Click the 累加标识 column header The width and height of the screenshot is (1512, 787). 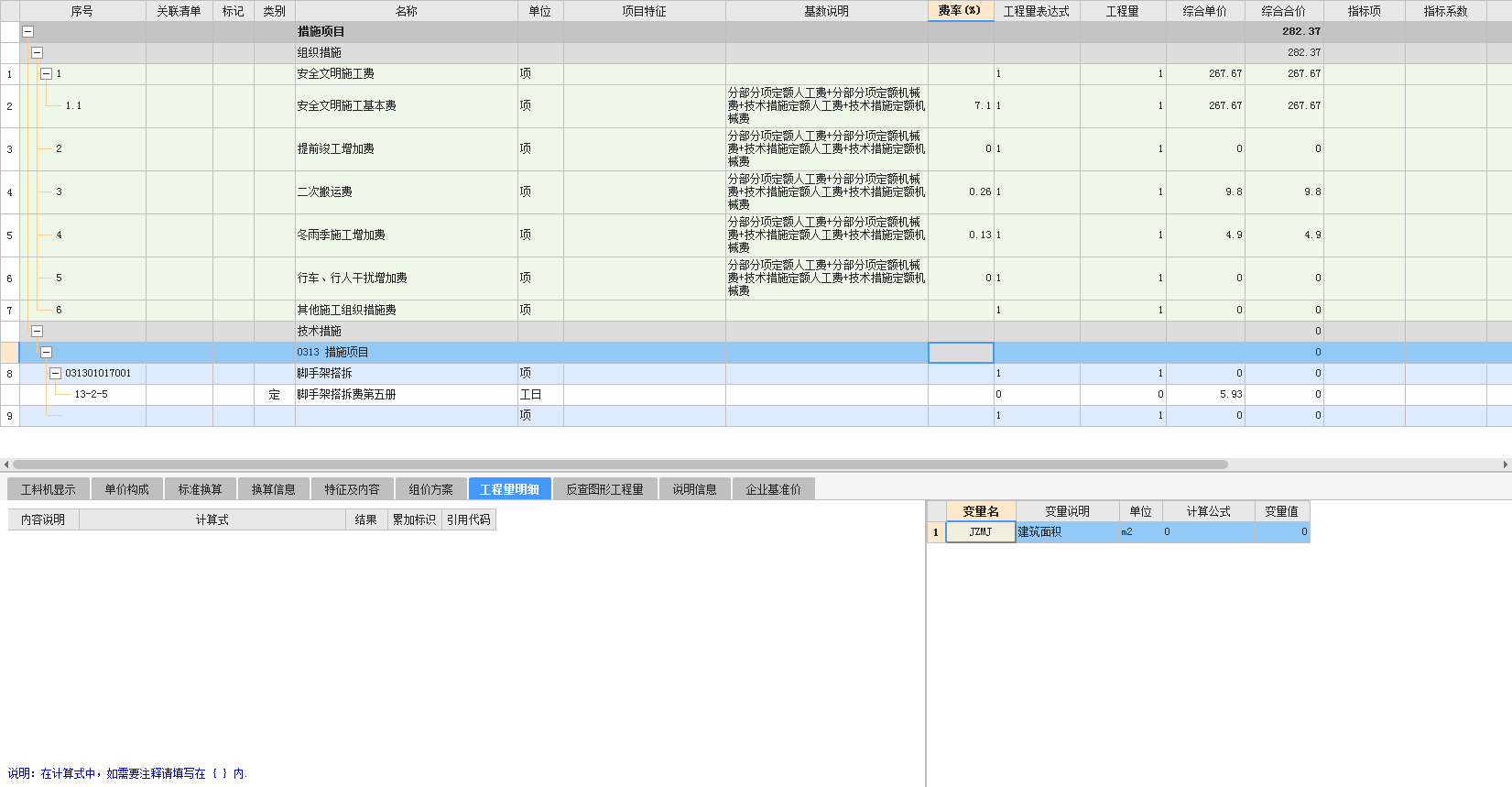click(414, 519)
